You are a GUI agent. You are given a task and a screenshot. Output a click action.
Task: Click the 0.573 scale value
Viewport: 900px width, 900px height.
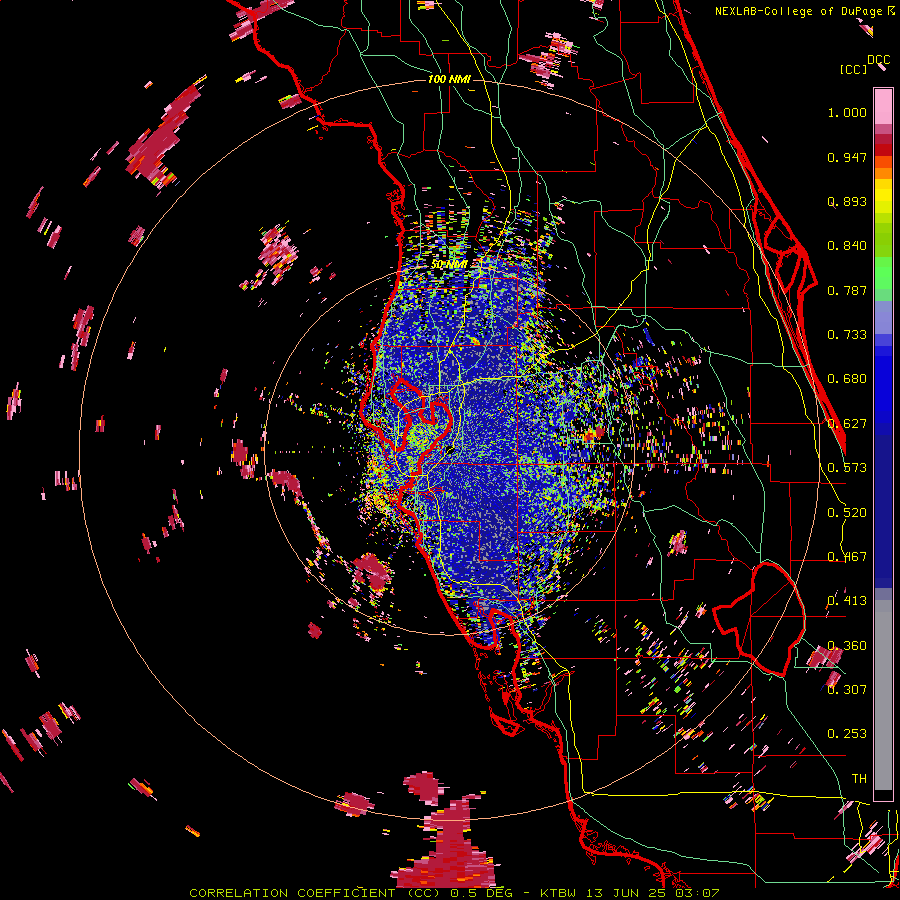click(847, 468)
